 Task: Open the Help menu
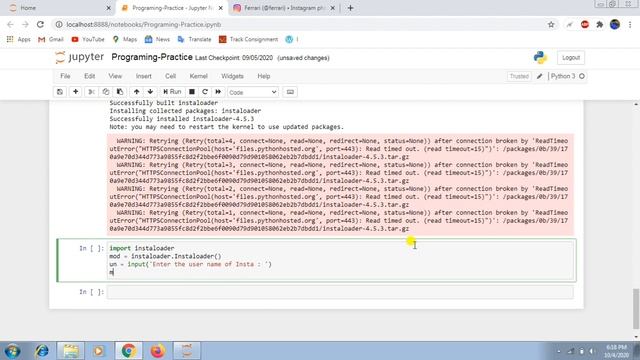click(264, 76)
